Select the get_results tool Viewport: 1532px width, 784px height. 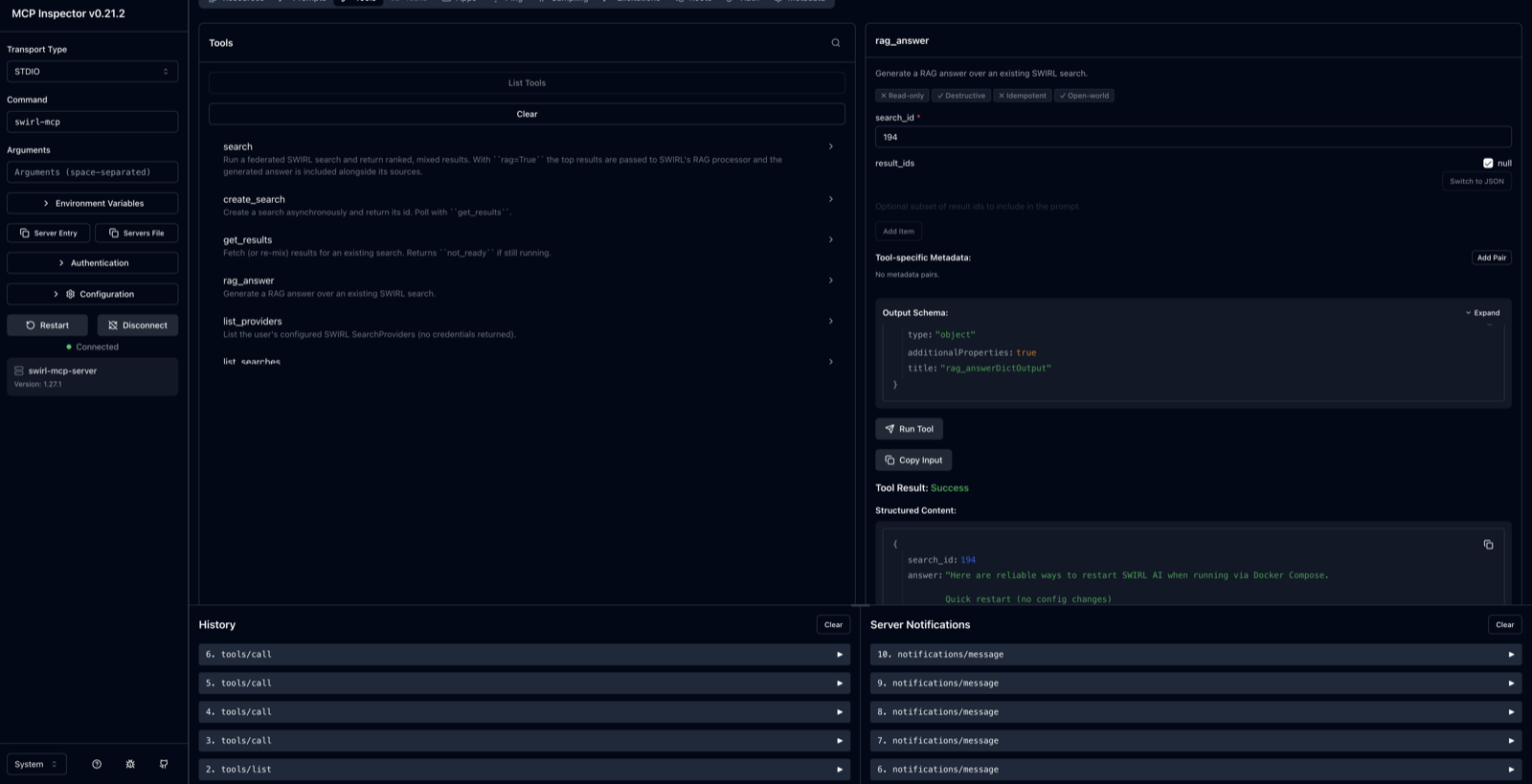click(x=527, y=246)
